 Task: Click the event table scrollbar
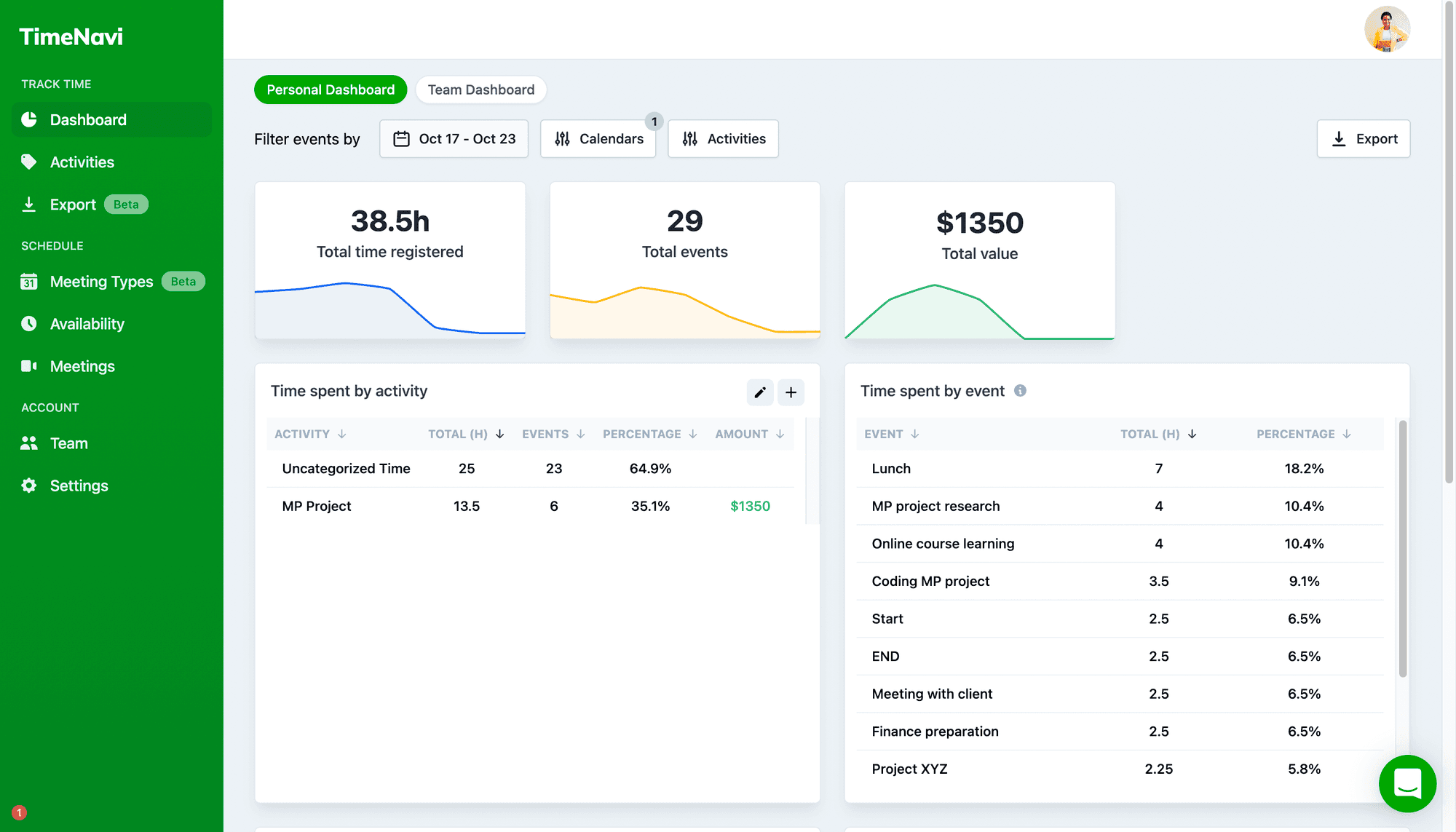pyautogui.click(x=1403, y=549)
